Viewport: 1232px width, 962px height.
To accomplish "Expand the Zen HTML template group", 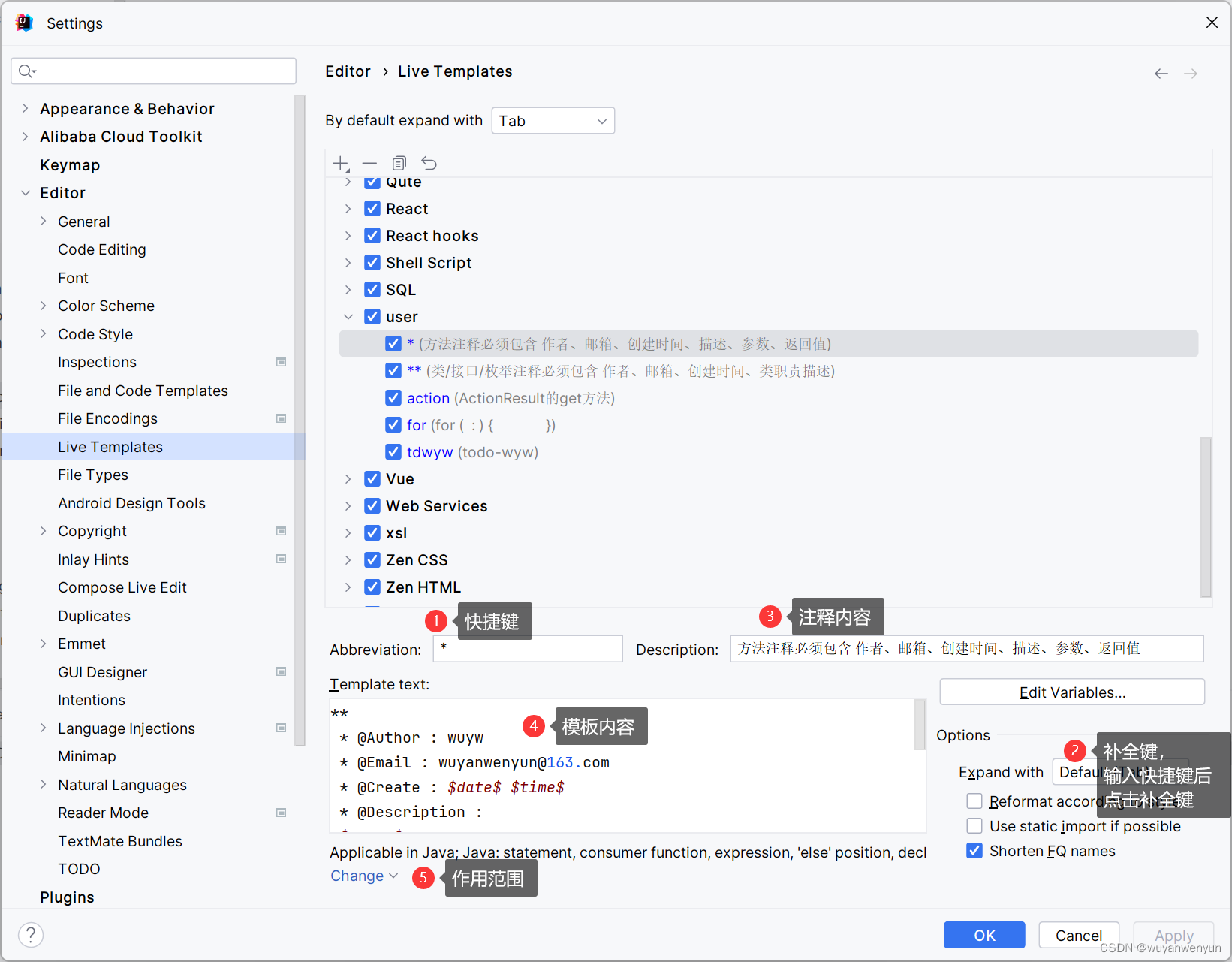I will (x=348, y=587).
